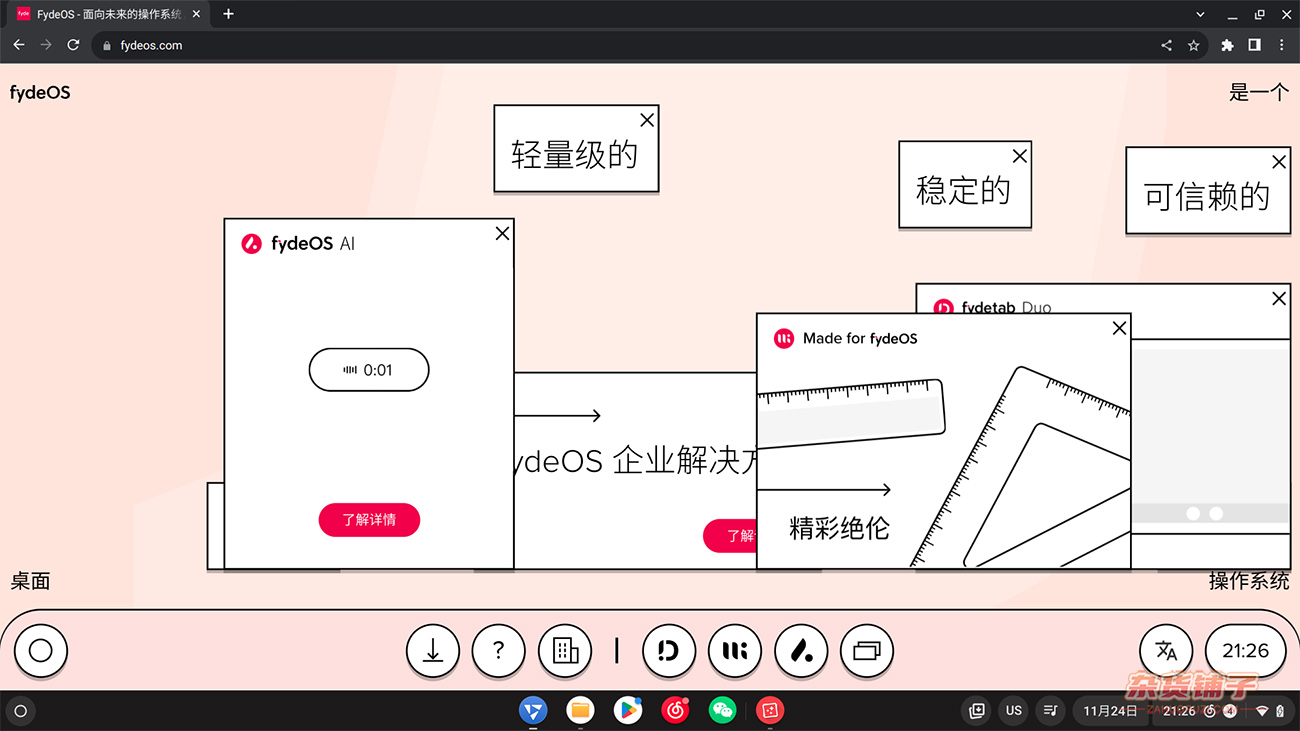1300x731 pixels.
Task: Close the 轻量级的 label box
Action: (647, 120)
